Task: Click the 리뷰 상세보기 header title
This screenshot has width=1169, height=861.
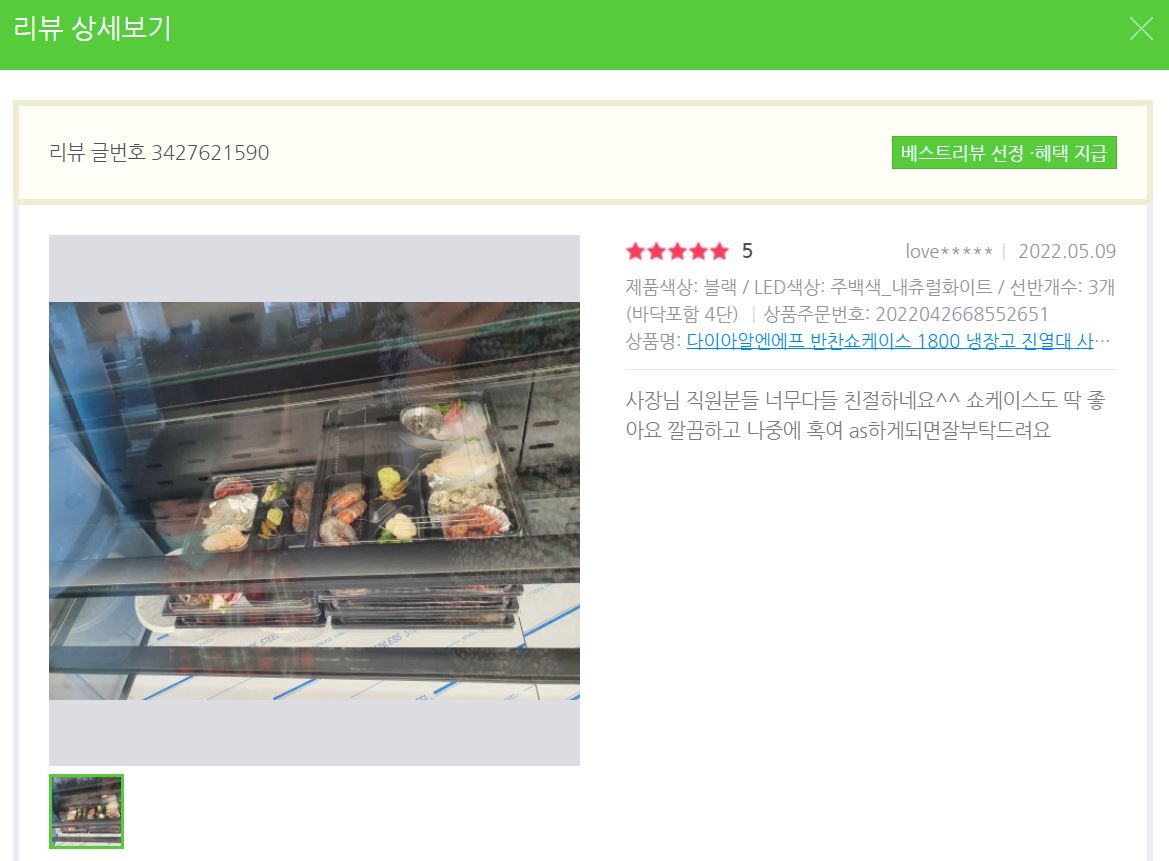Action: click(x=92, y=29)
